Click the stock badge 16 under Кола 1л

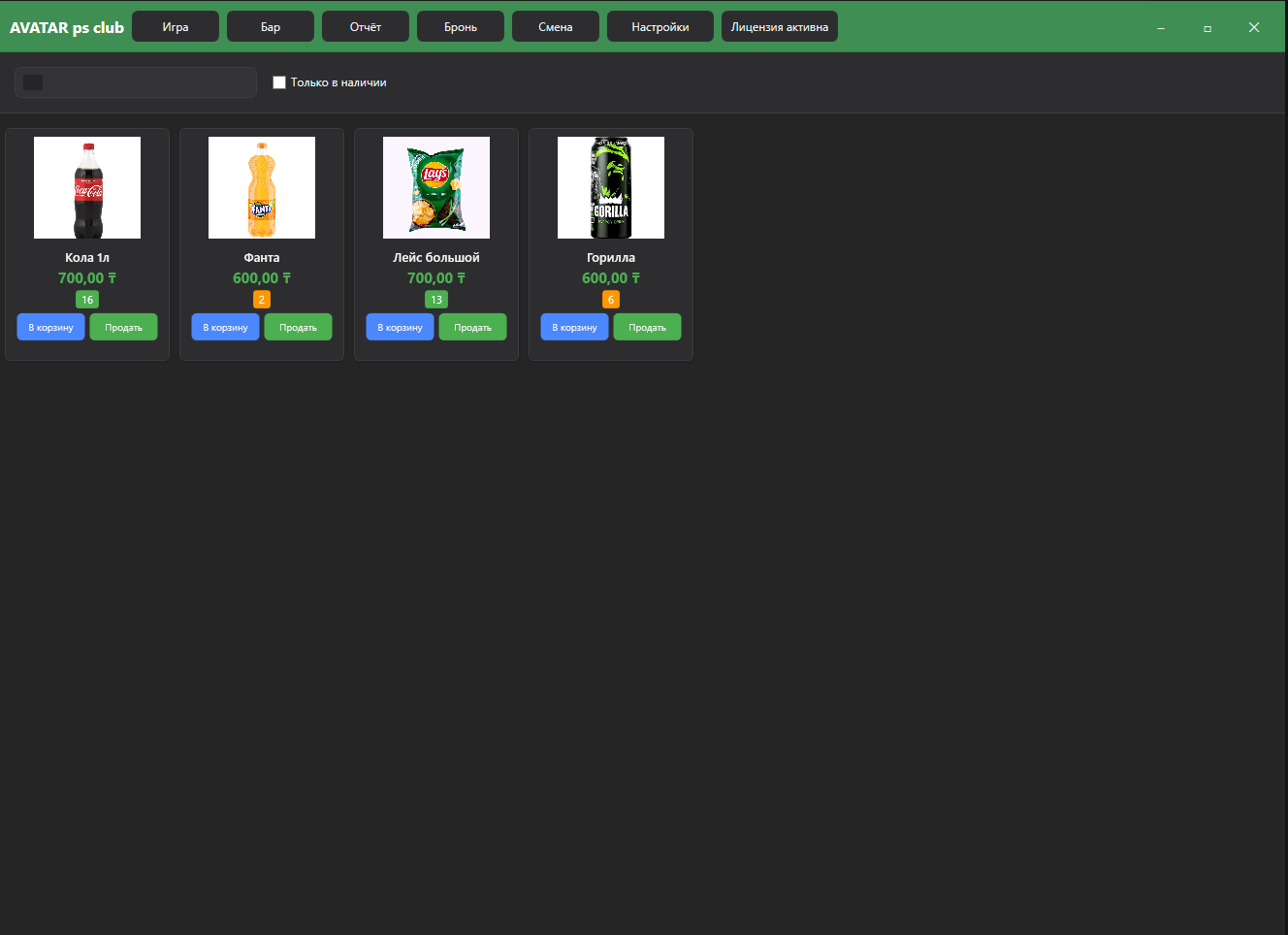coord(87,300)
